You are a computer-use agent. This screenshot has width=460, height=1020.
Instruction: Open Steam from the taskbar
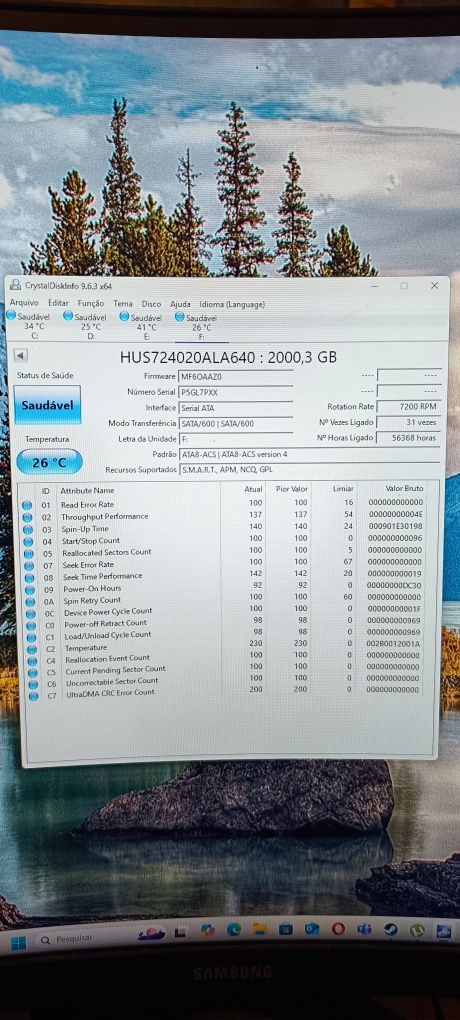click(390, 930)
